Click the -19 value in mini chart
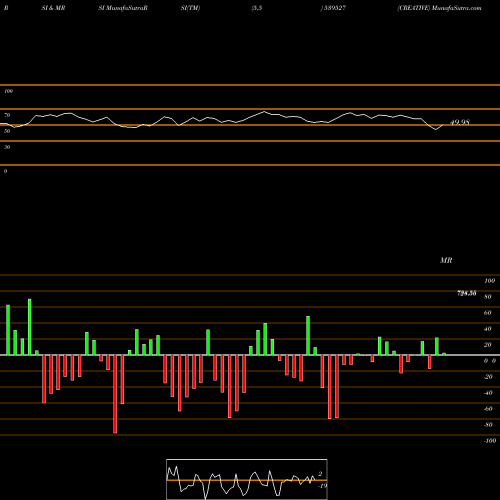Viewport: 500px width, 500px height. [322, 486]
